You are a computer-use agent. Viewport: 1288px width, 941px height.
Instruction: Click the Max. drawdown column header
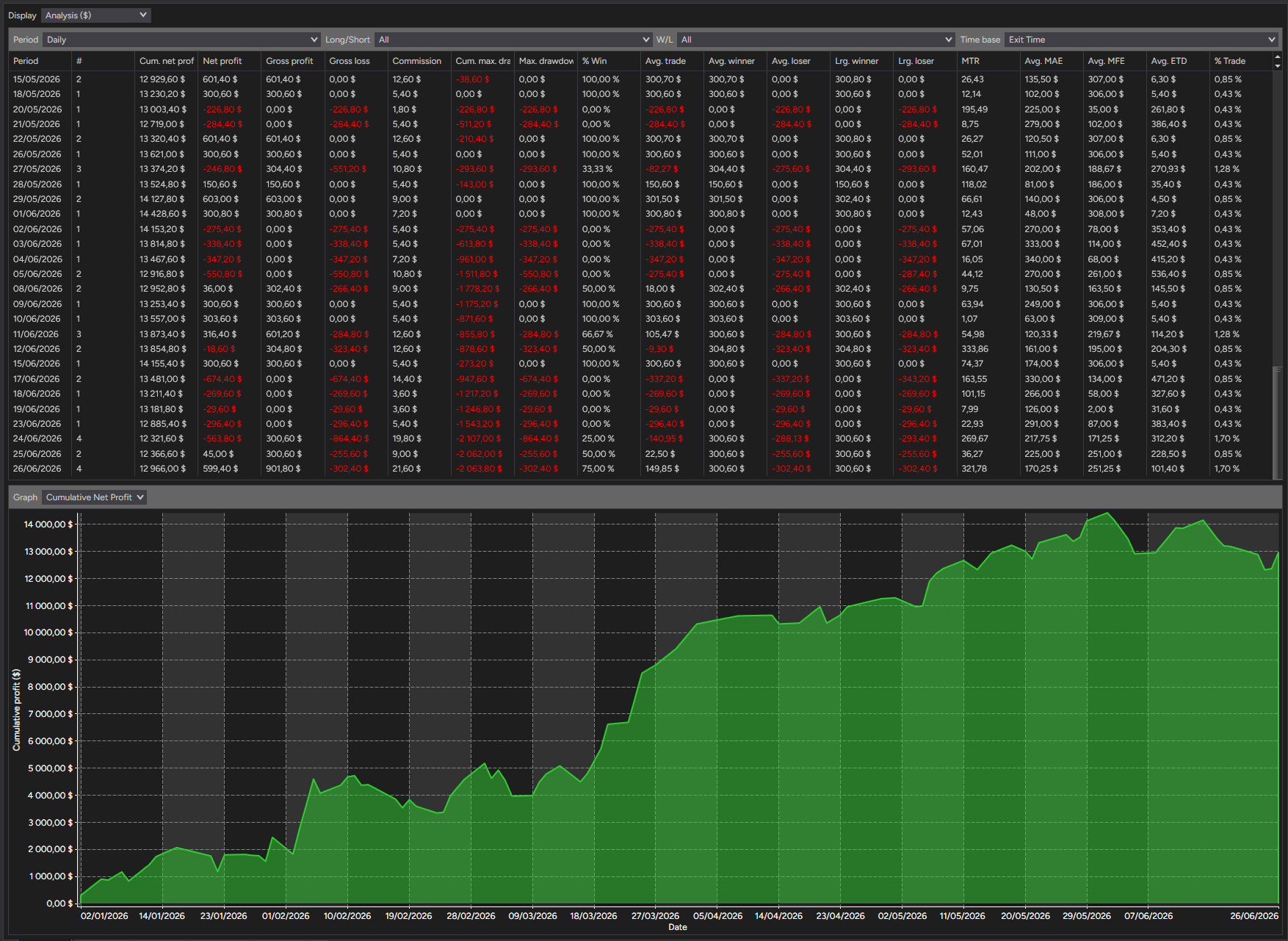(545, 61)
